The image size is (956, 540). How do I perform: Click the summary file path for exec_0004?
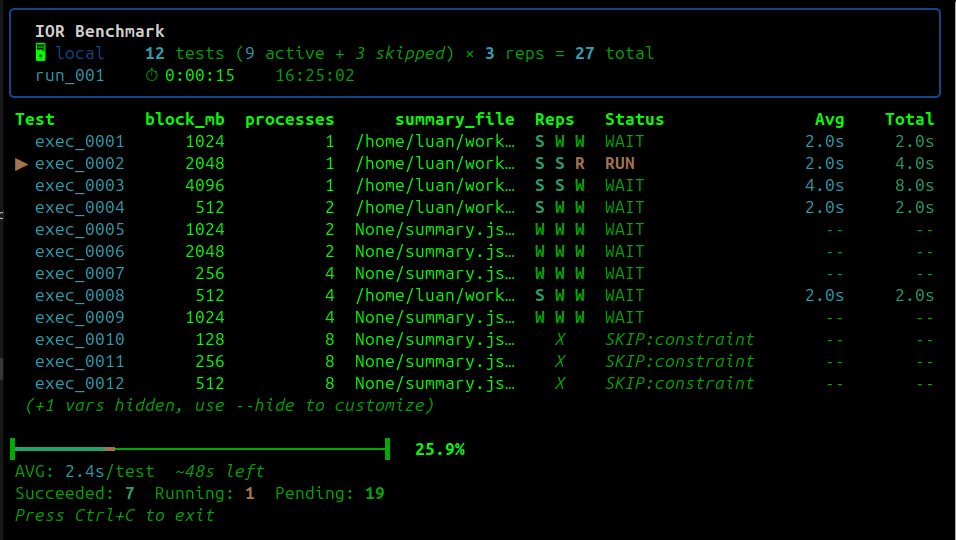[x=435, y=207]
